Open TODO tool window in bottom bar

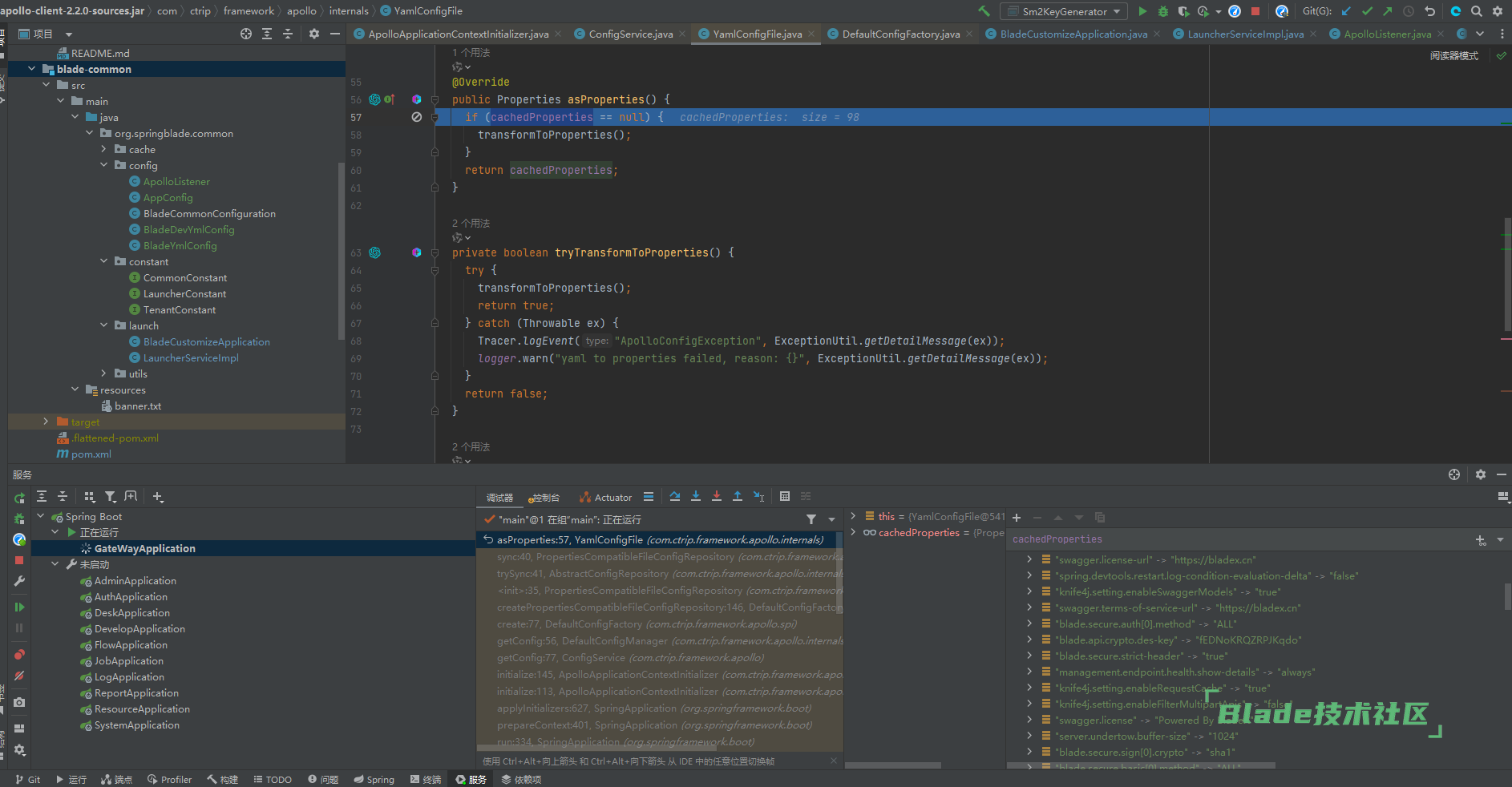[273, 779]
